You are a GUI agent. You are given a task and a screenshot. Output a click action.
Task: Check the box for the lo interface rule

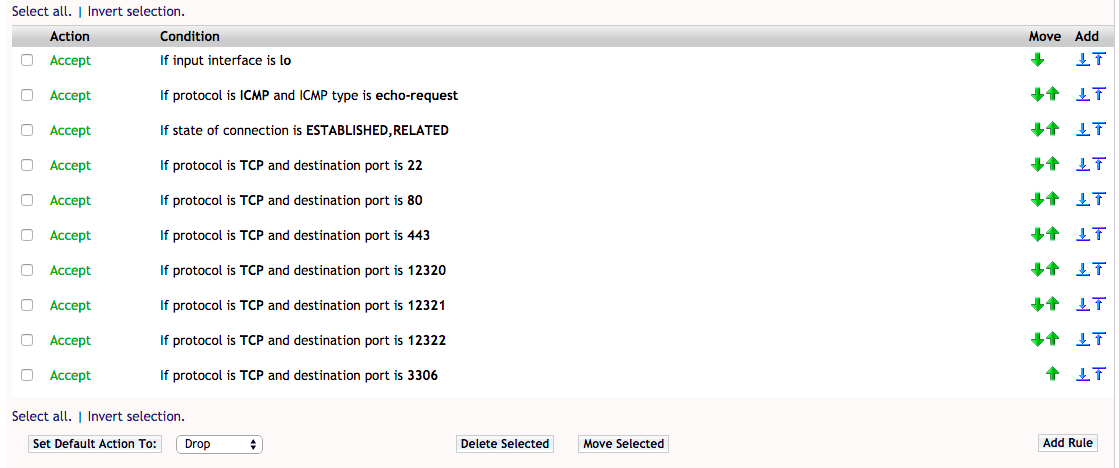27,61
